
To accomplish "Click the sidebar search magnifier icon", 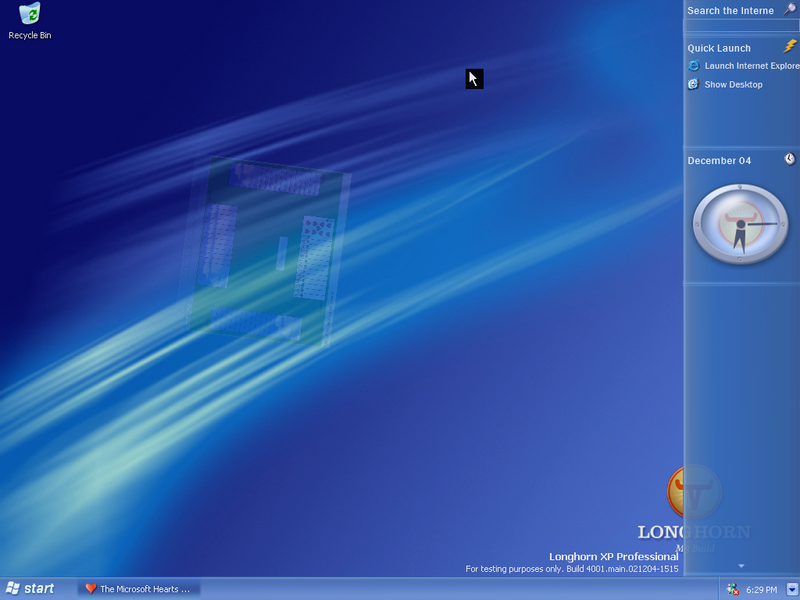I will pos(790,10).
